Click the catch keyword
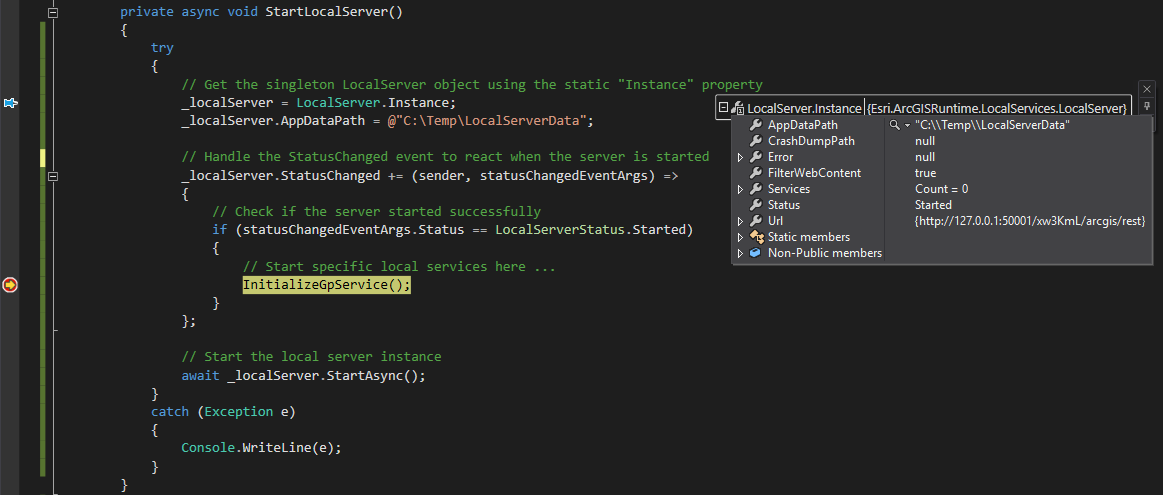This screenshot has width=1163, height=495. pos(170,412)
